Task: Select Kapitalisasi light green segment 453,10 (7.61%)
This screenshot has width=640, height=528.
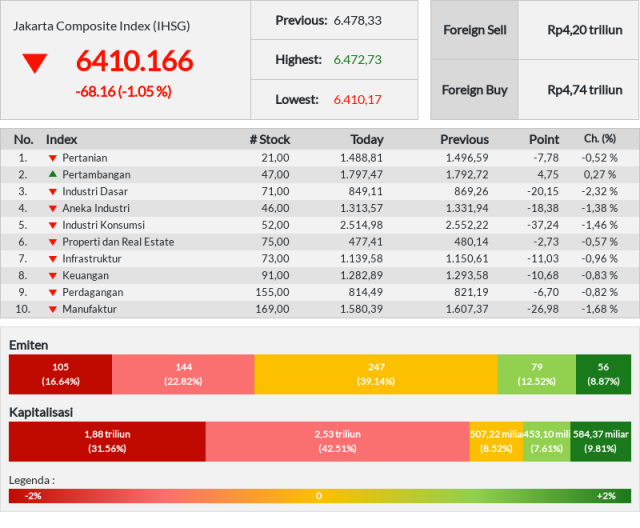Action: pos(547,441)
